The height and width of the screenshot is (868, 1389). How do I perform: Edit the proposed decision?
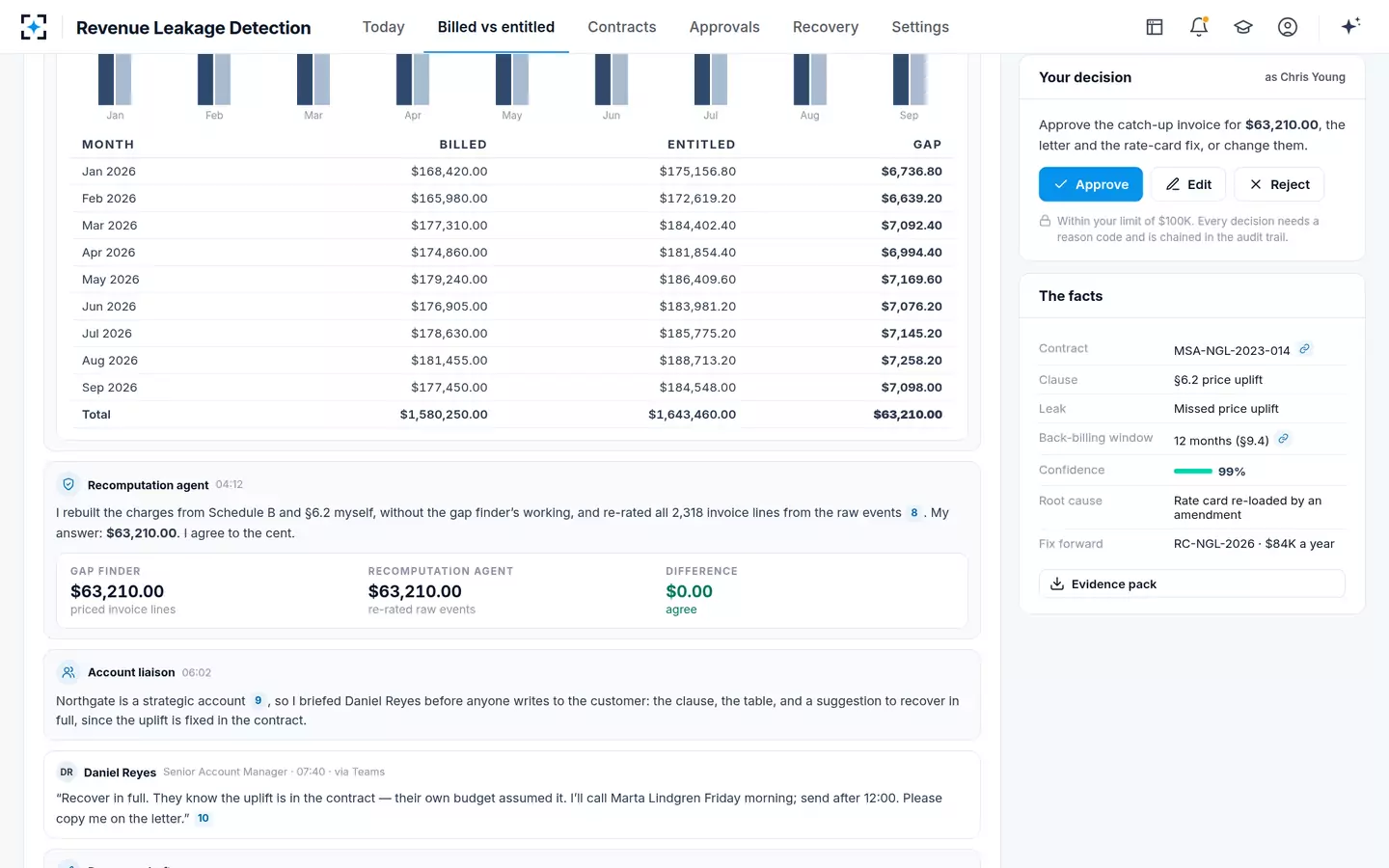(x=1188, y=184)
